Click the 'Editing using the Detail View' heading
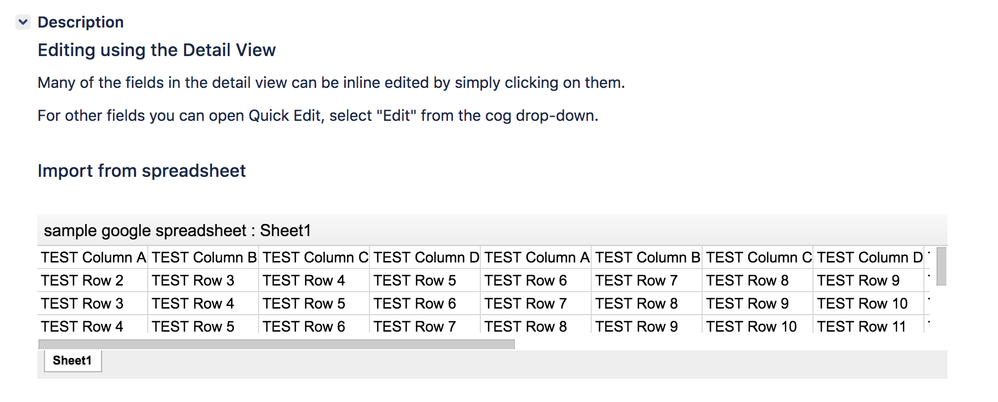This screenshot has width=998, height=402. [156, 50]
